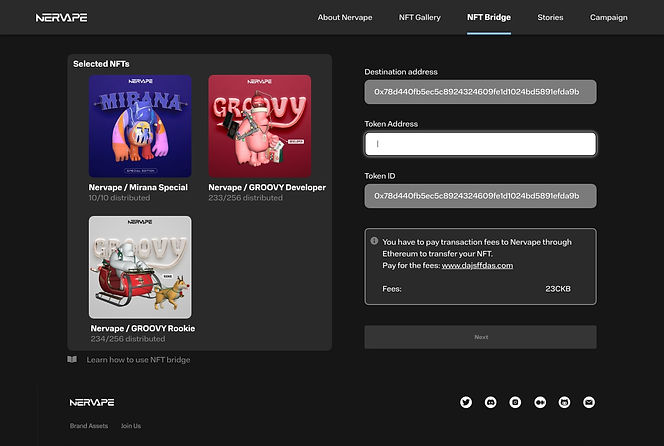
Task: Open the email envelope icon in footer
Action: pos(589,402)
